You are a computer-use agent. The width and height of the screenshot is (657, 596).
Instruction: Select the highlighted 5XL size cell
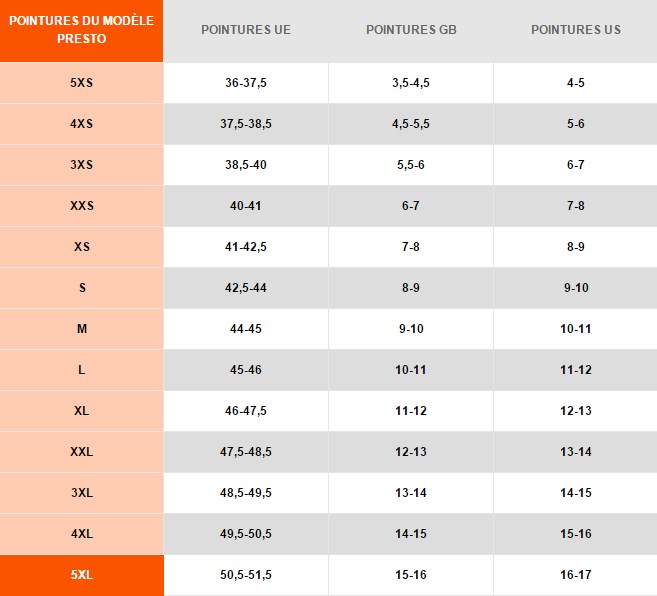click(x=81, y=575)
